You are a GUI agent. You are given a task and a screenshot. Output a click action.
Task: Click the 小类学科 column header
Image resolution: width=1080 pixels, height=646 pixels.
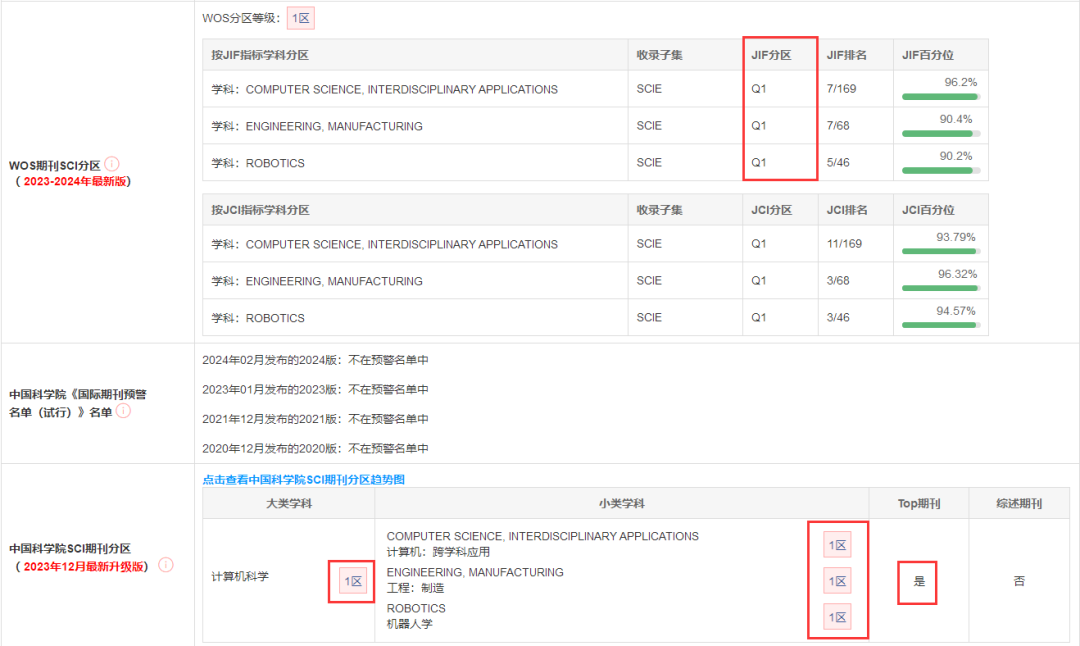click(621, 503)
